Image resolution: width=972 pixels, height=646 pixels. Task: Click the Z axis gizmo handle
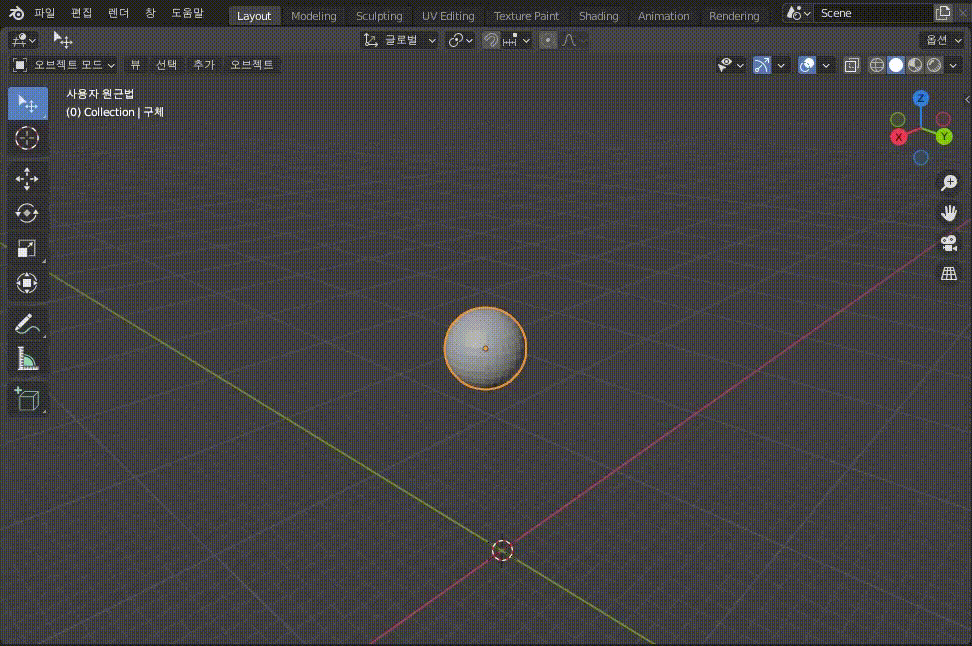(921, 99)
